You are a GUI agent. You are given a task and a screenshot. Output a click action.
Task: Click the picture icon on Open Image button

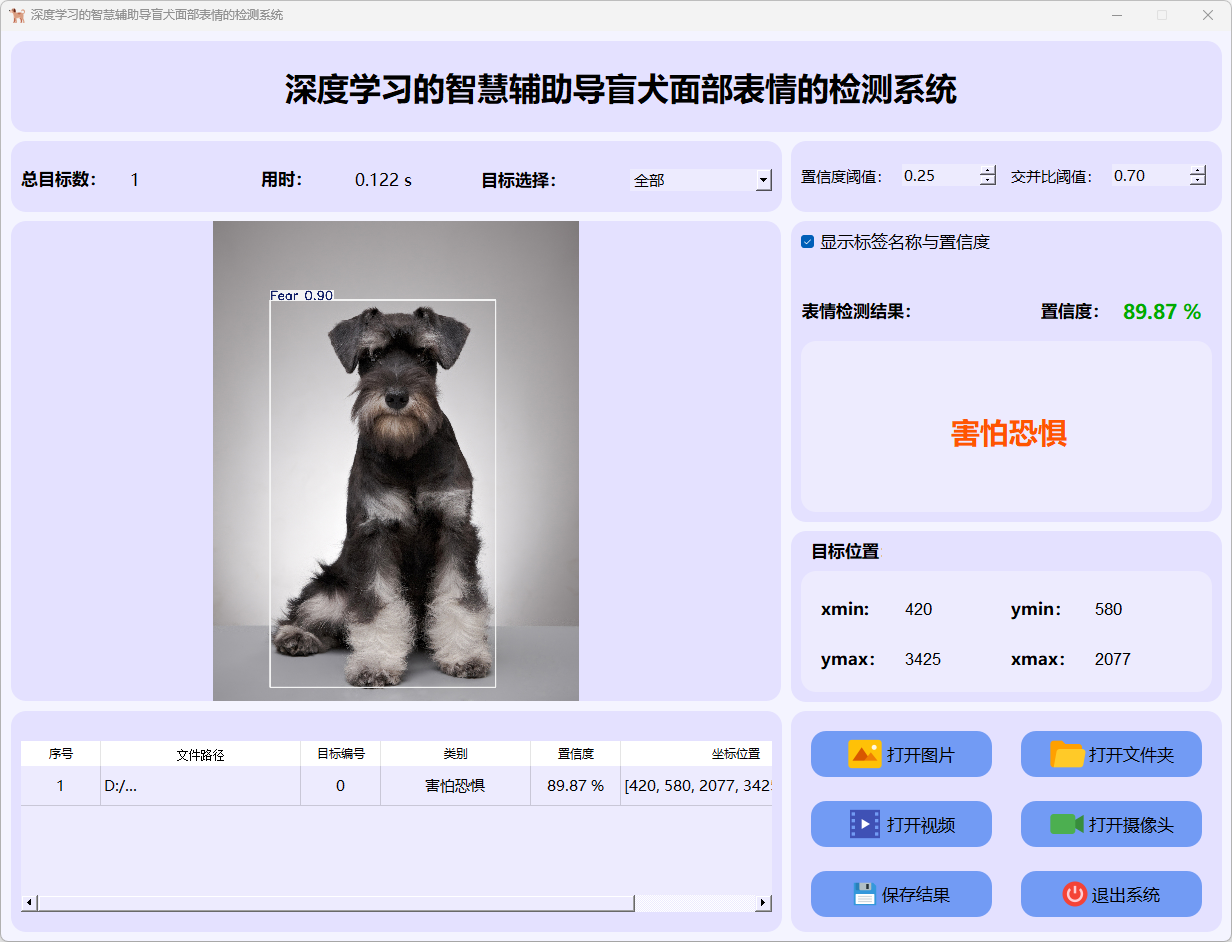pyautogui.click(x=864, y=754)
